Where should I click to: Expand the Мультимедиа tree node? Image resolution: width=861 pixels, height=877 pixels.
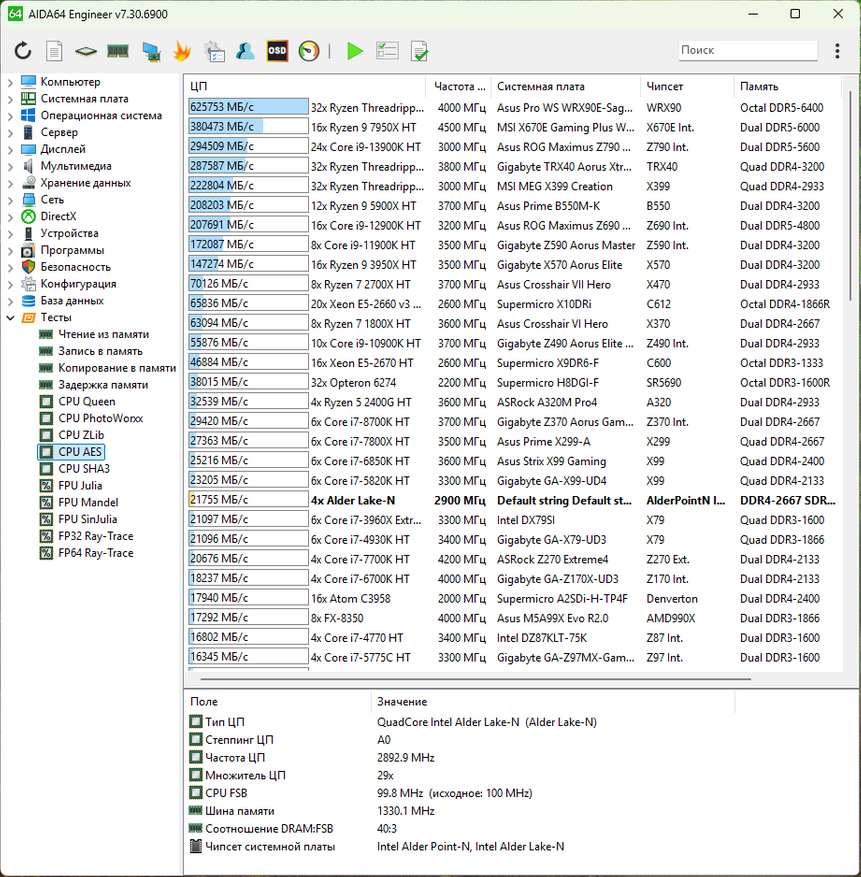(x=10, y=166)
